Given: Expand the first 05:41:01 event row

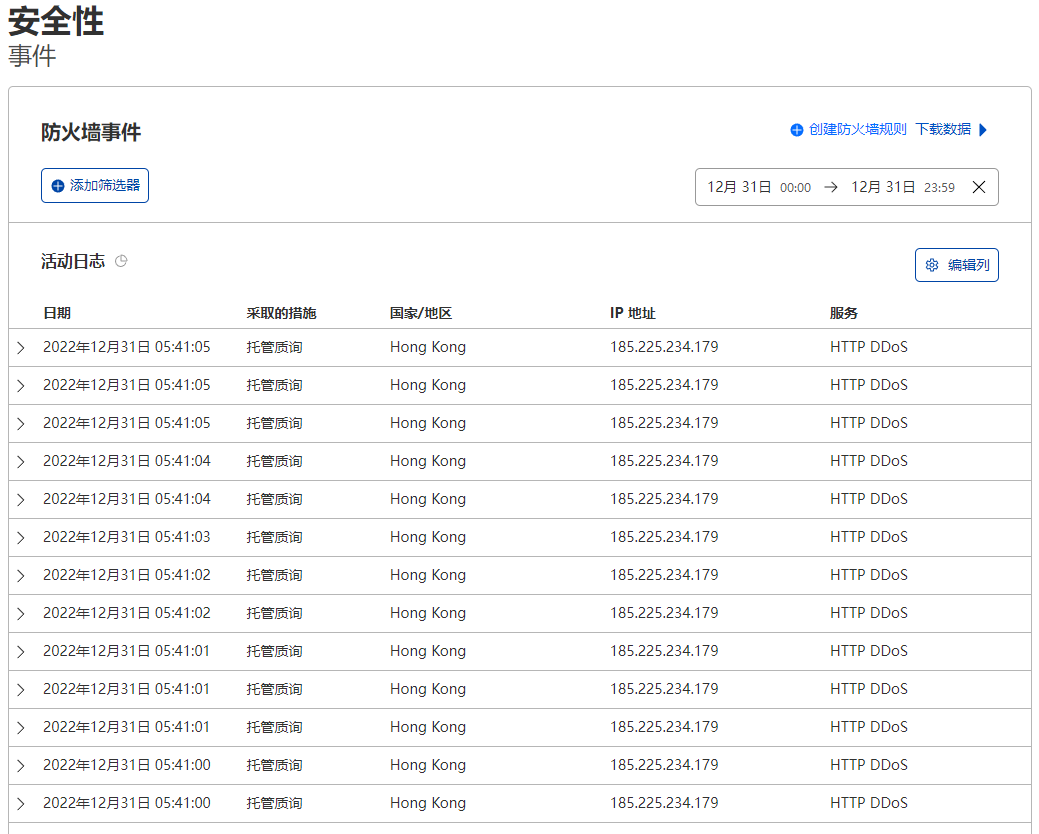Looking at the screenshot, I should click(x=21, y=652).
